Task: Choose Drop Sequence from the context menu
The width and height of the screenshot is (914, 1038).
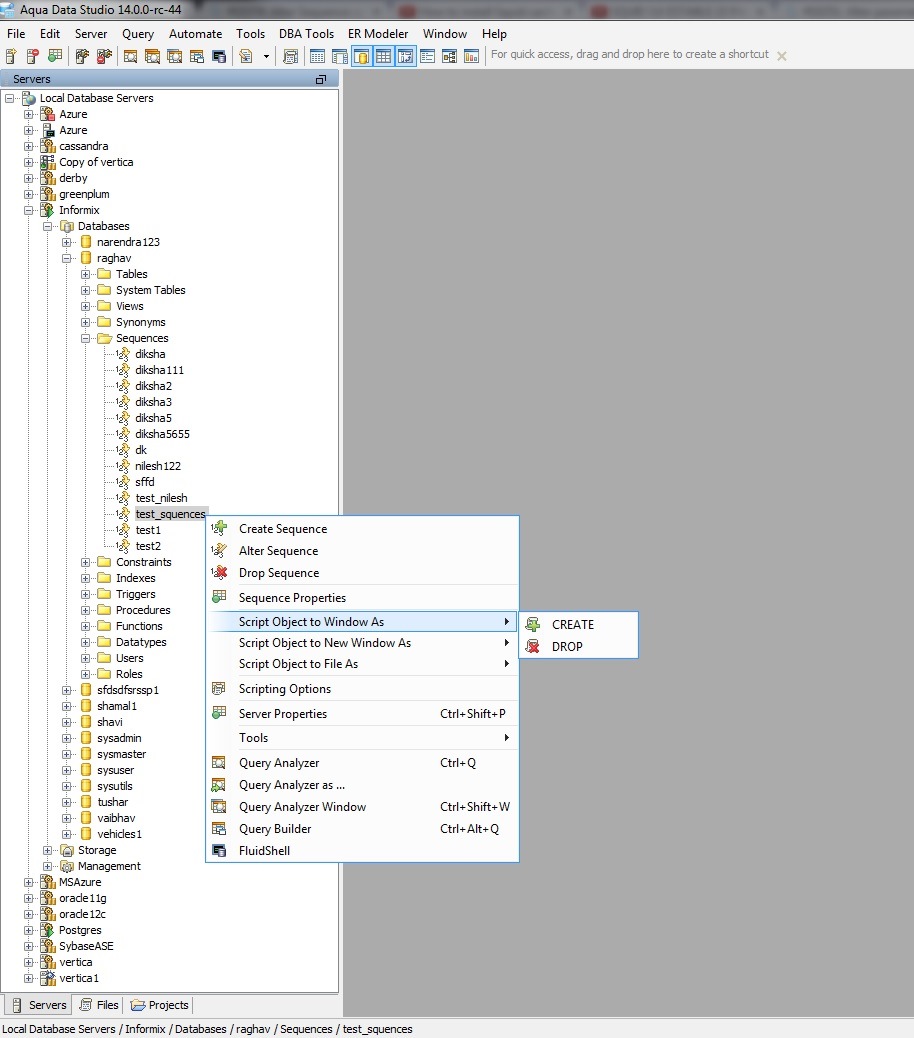Action: coord(362,573)
